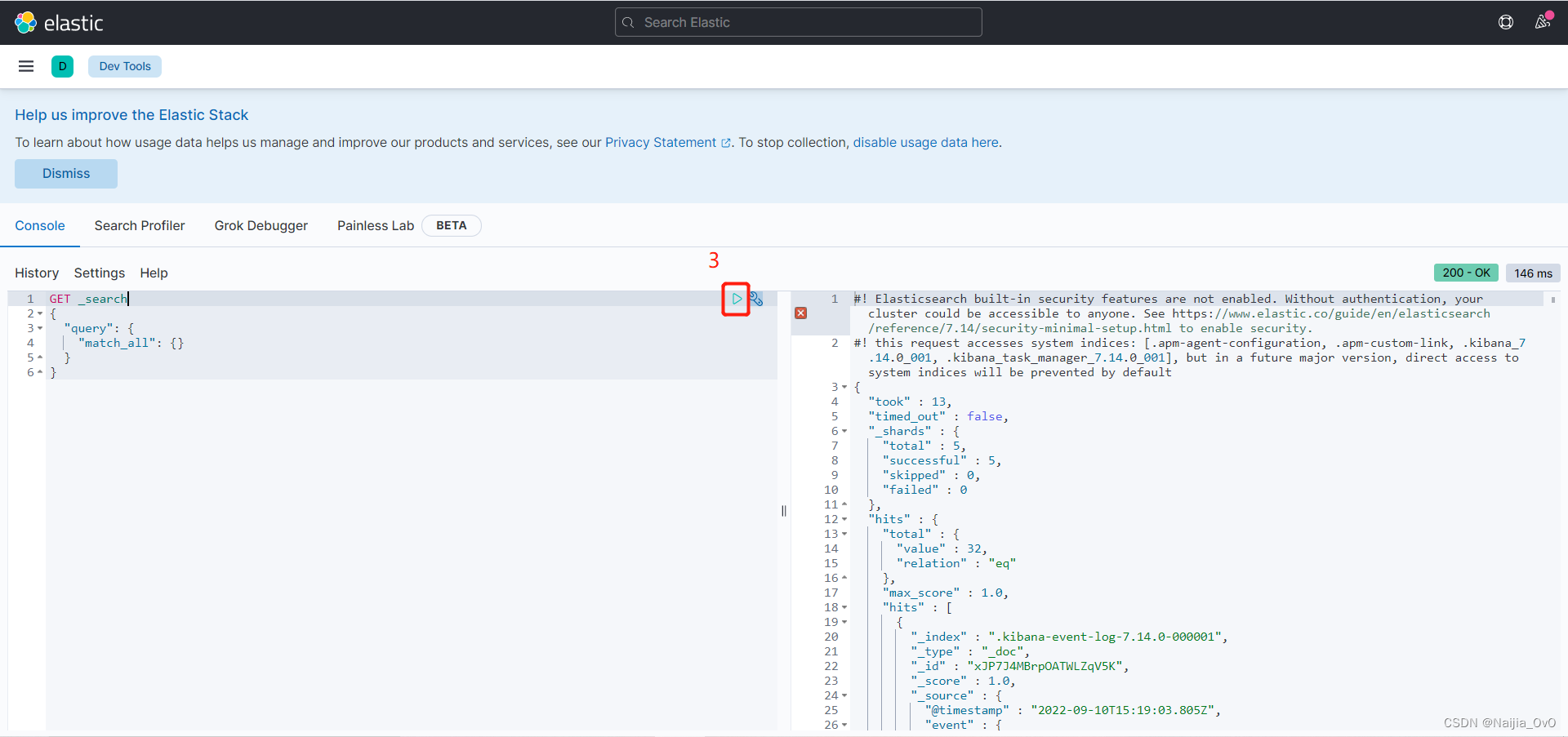
Task: Collapse "_source" object at response line 24
Action: coord(844,695)
